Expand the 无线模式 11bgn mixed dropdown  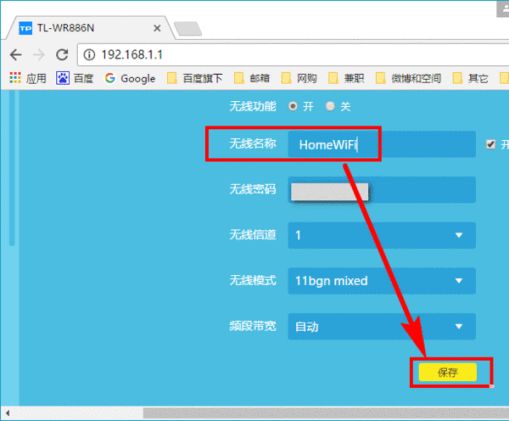[382, 281]
